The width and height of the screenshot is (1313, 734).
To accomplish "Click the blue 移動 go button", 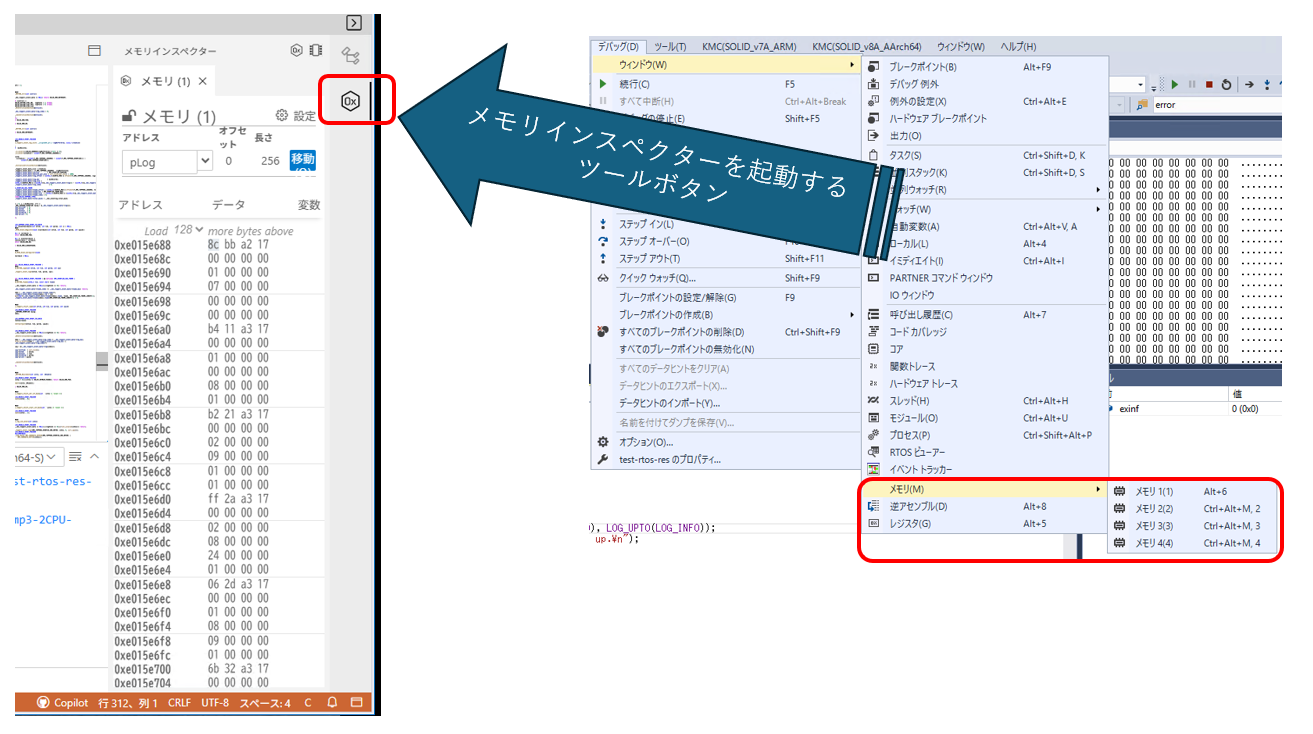I will click(x=302, y=160).
